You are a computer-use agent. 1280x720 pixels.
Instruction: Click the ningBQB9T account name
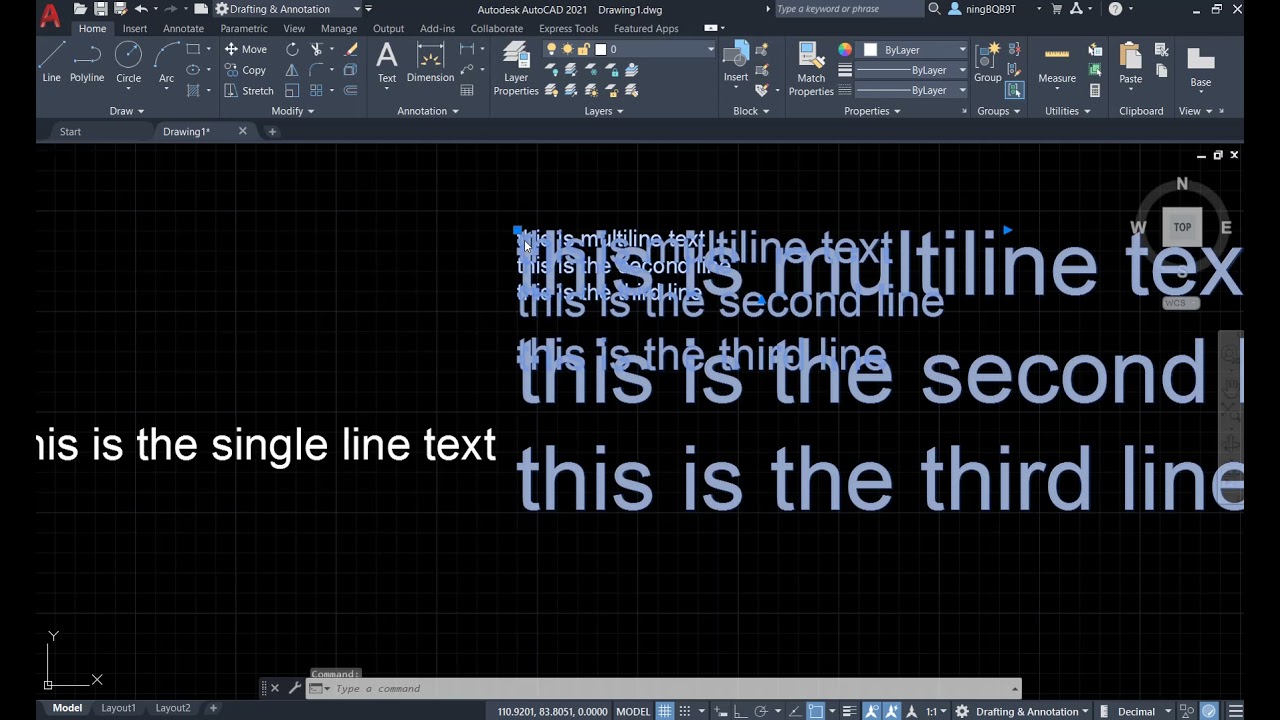tap(990, 9)
